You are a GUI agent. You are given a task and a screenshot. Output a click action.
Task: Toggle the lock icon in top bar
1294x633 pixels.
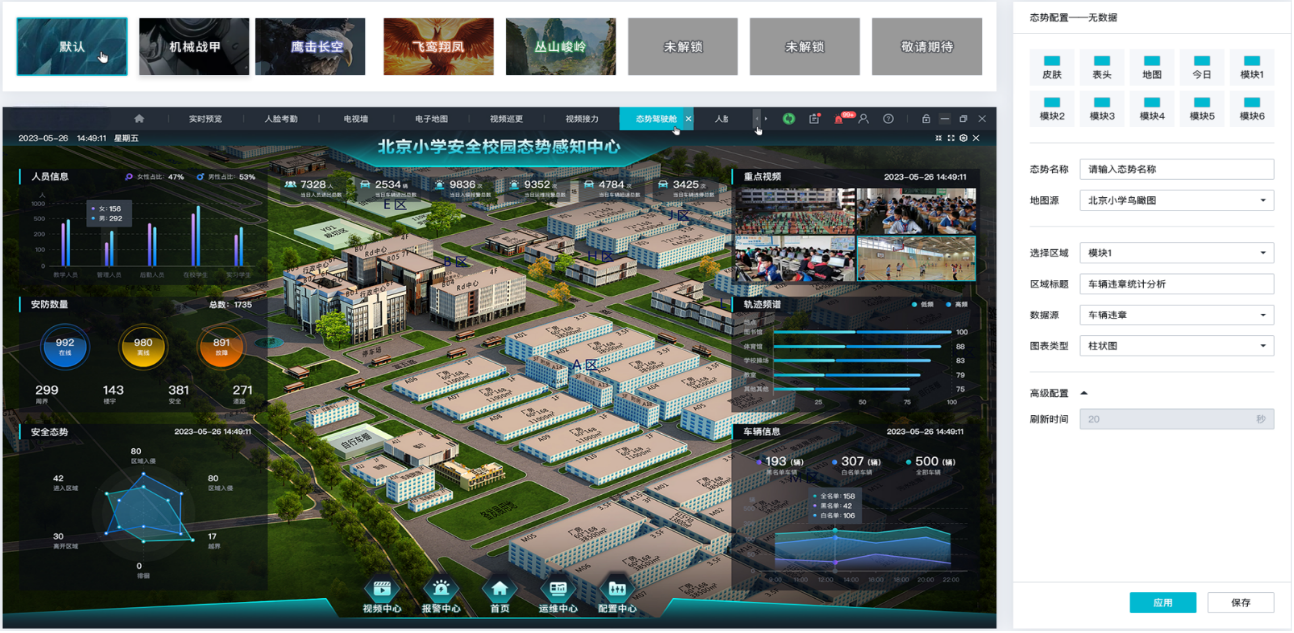coord(926,119)
